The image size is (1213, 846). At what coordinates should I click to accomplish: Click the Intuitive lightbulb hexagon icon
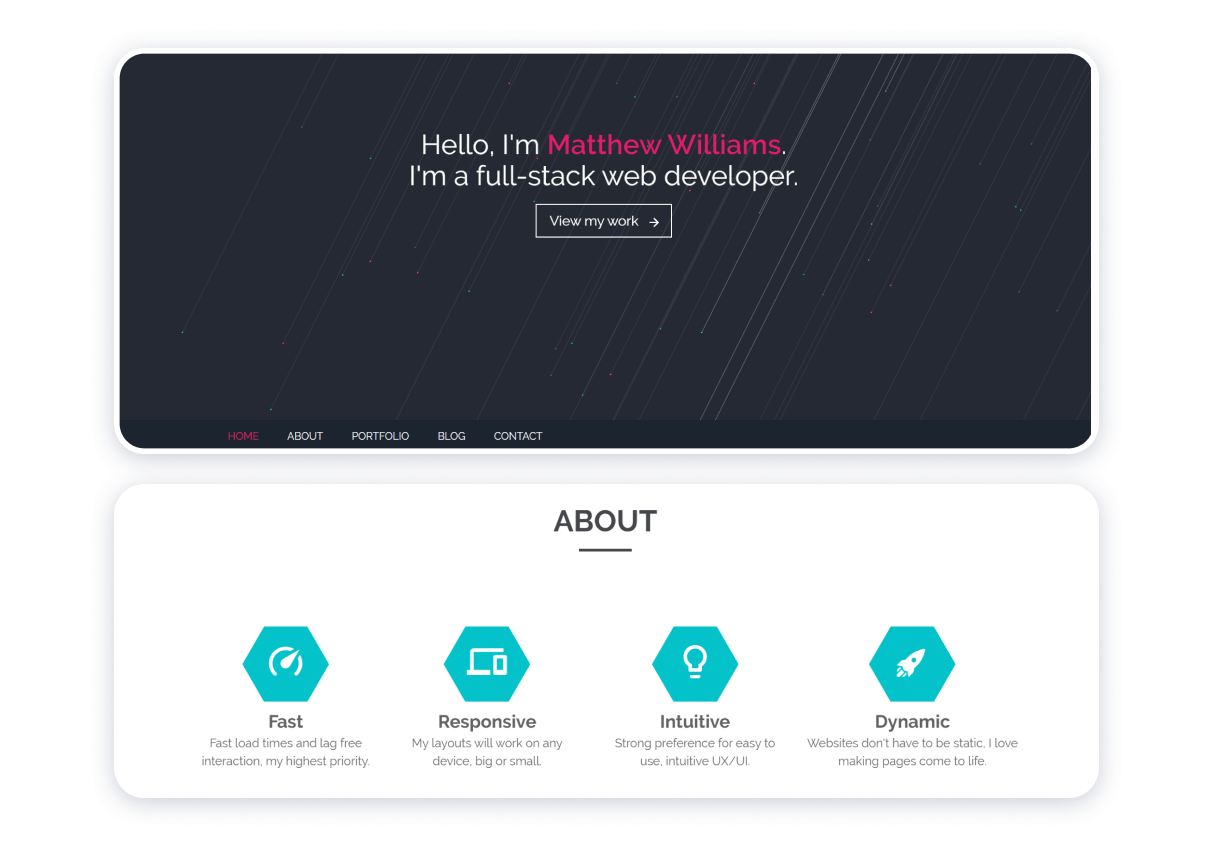(695, 663)
